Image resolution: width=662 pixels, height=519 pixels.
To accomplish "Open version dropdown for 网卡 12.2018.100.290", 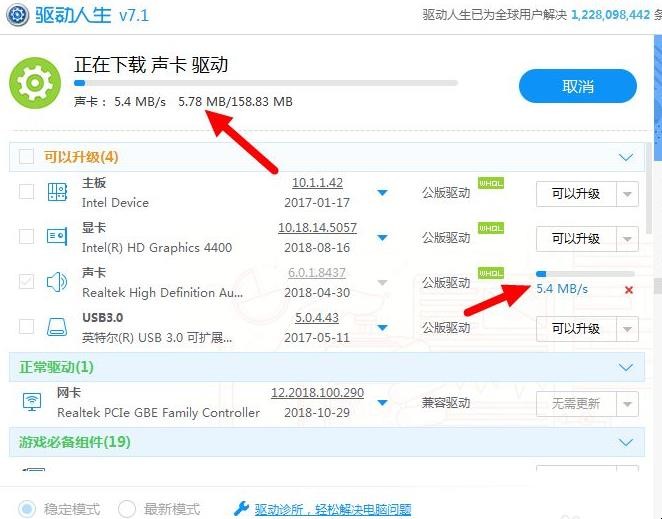I will 382,402.
